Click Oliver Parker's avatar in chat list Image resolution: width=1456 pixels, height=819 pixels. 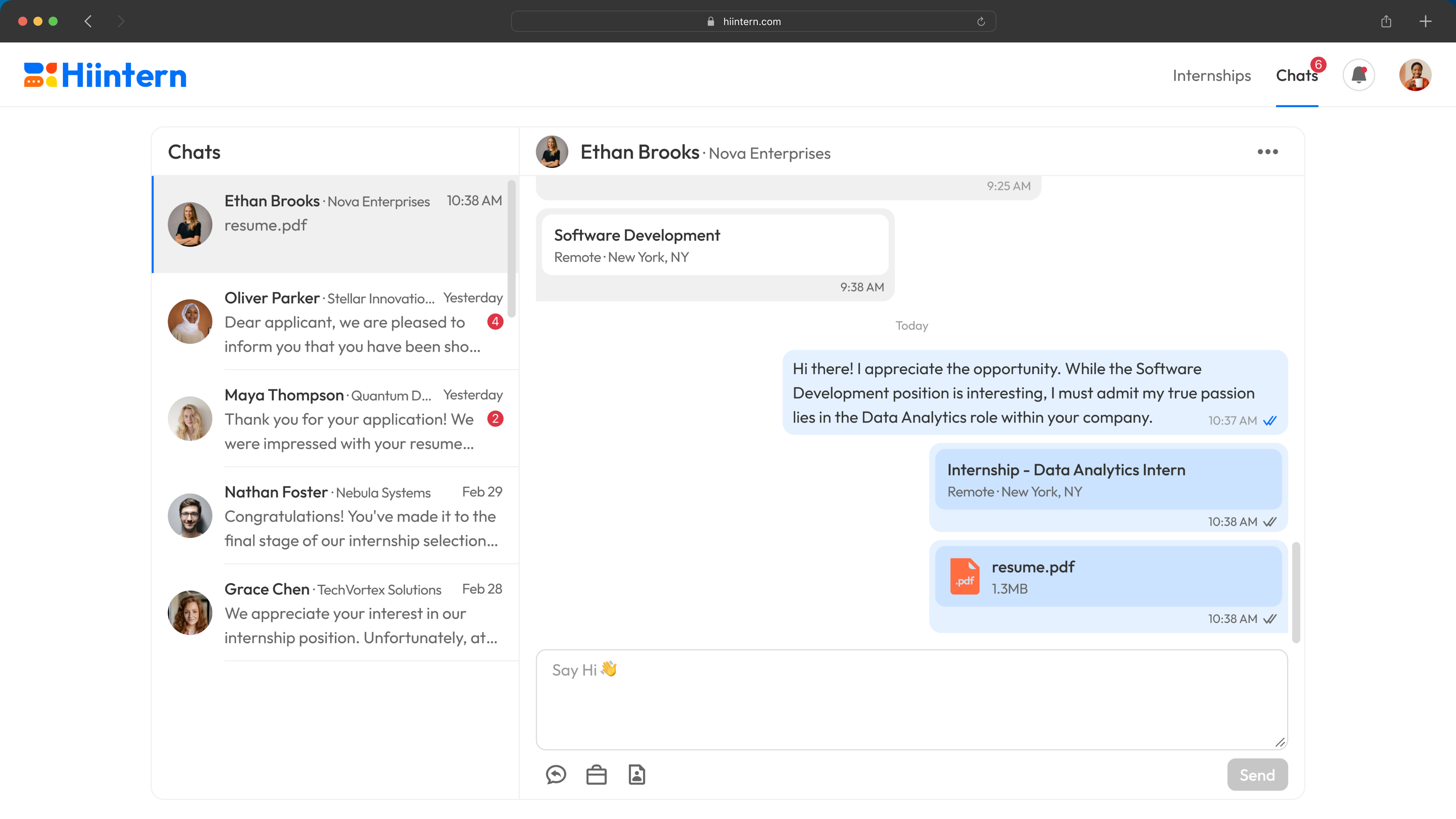190,322
